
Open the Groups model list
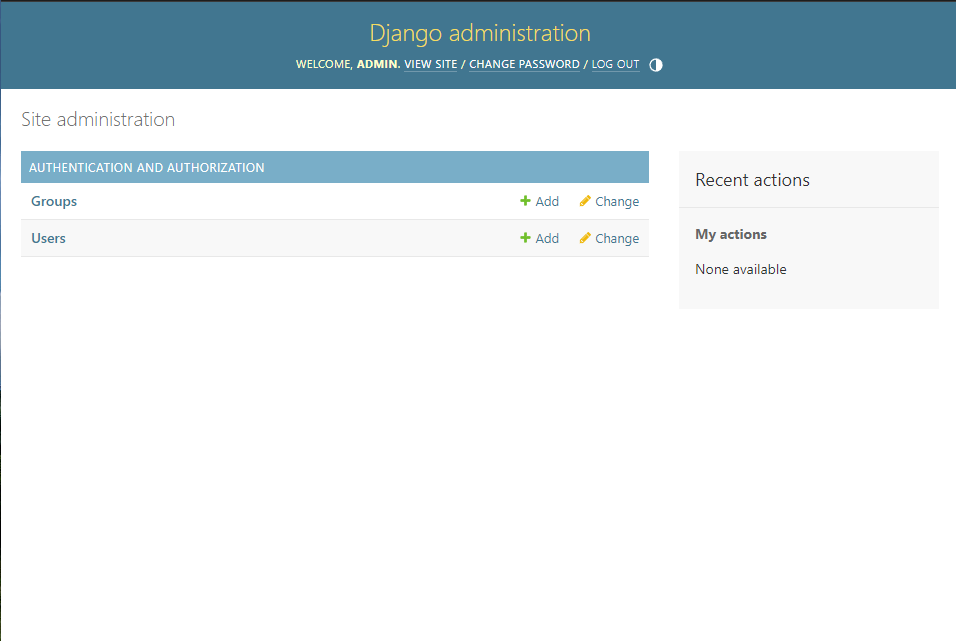[54, 201]
